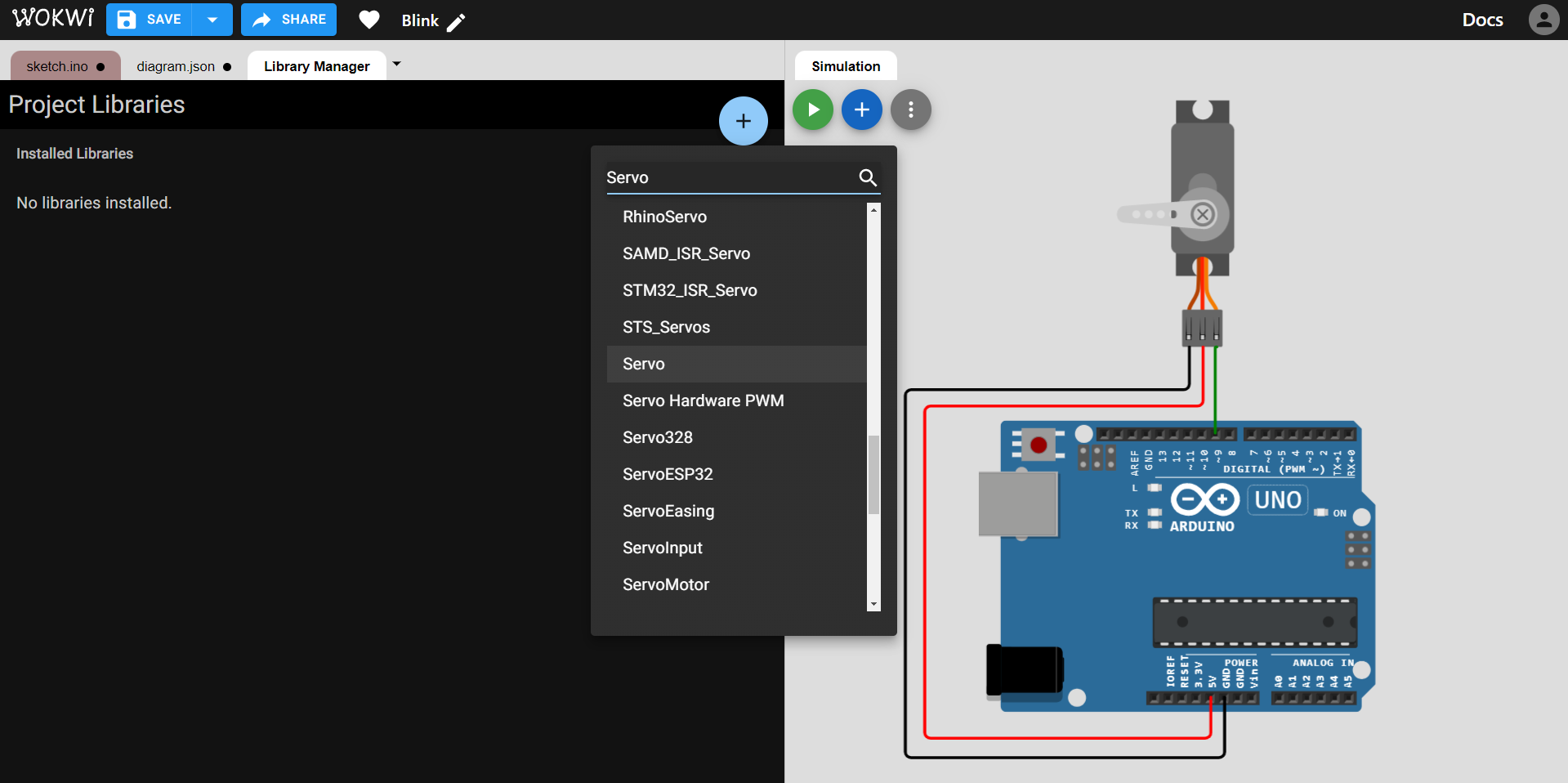Screen dimensions: 1568x783
Task: Open simulation more options menu
Action: point(911,110)
